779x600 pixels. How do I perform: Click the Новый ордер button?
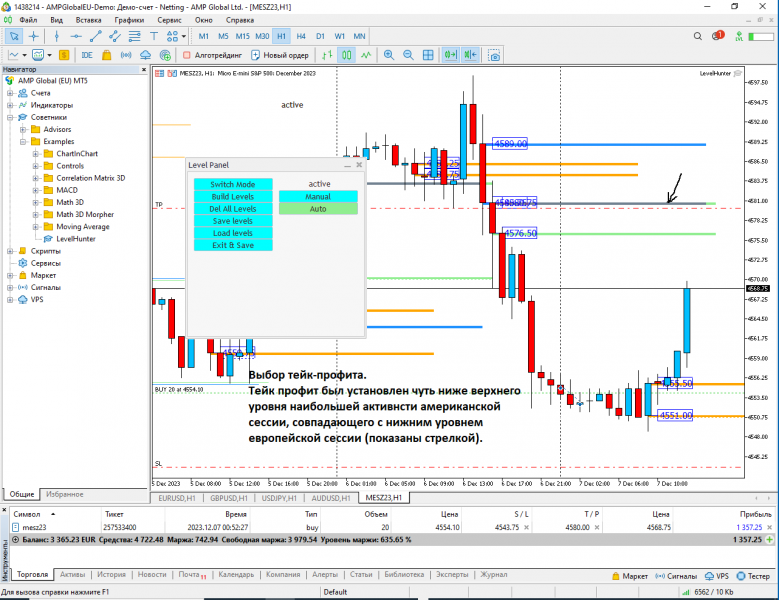(x=280, y=55)
